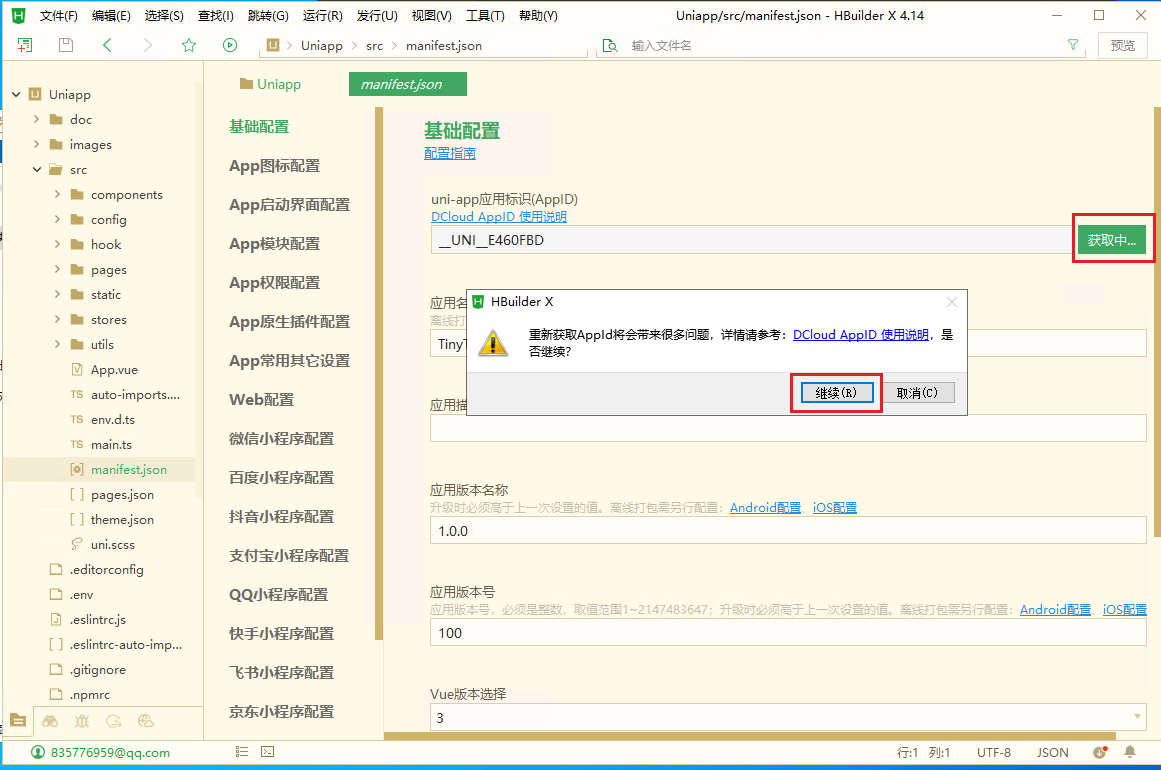Click the warning triangle icon in dialog

tap(493, 344)
